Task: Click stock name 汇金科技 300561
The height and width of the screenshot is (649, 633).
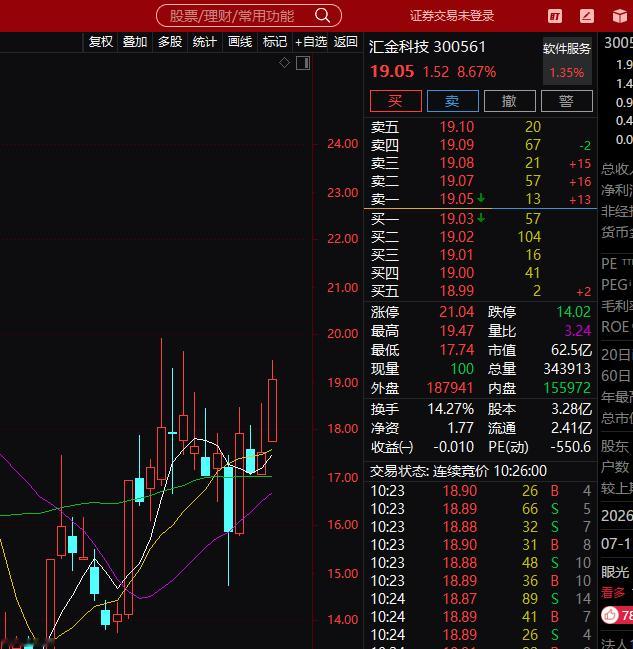Action: pos(427,47)
